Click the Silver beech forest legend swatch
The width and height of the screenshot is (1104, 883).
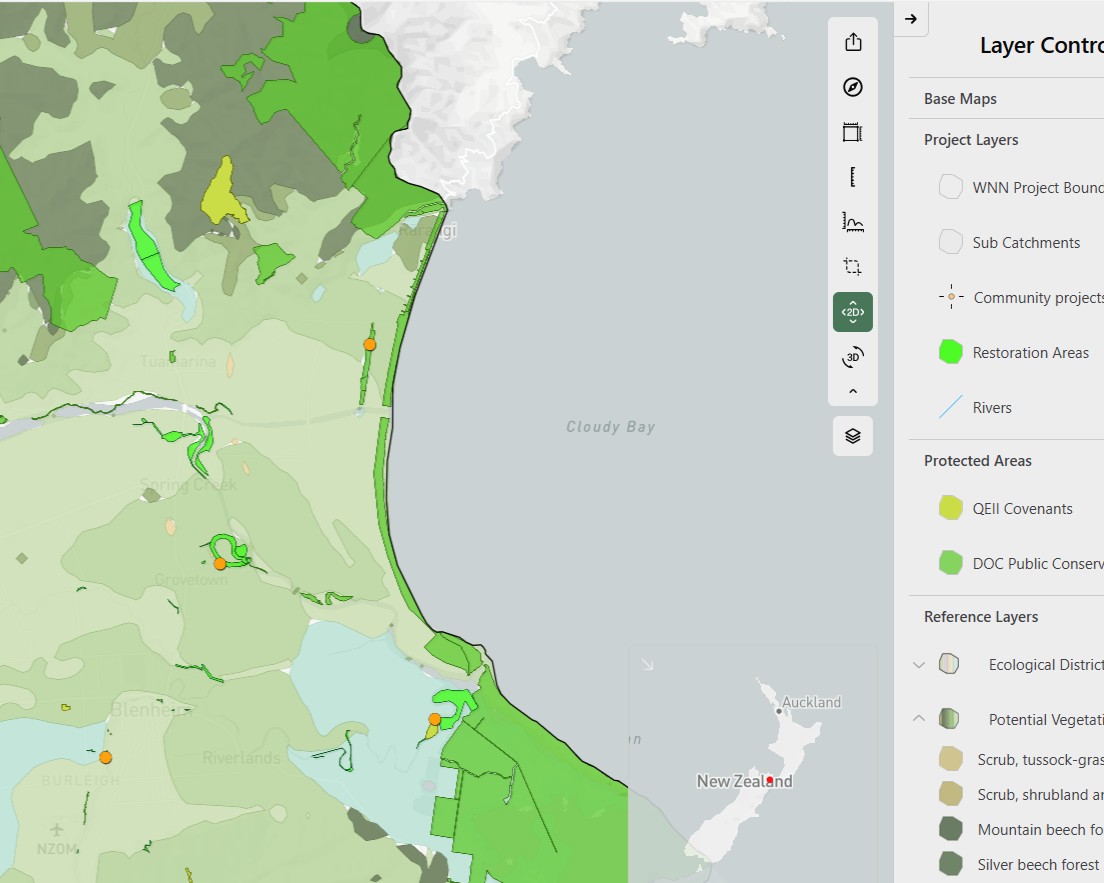[x=951, y=864]
